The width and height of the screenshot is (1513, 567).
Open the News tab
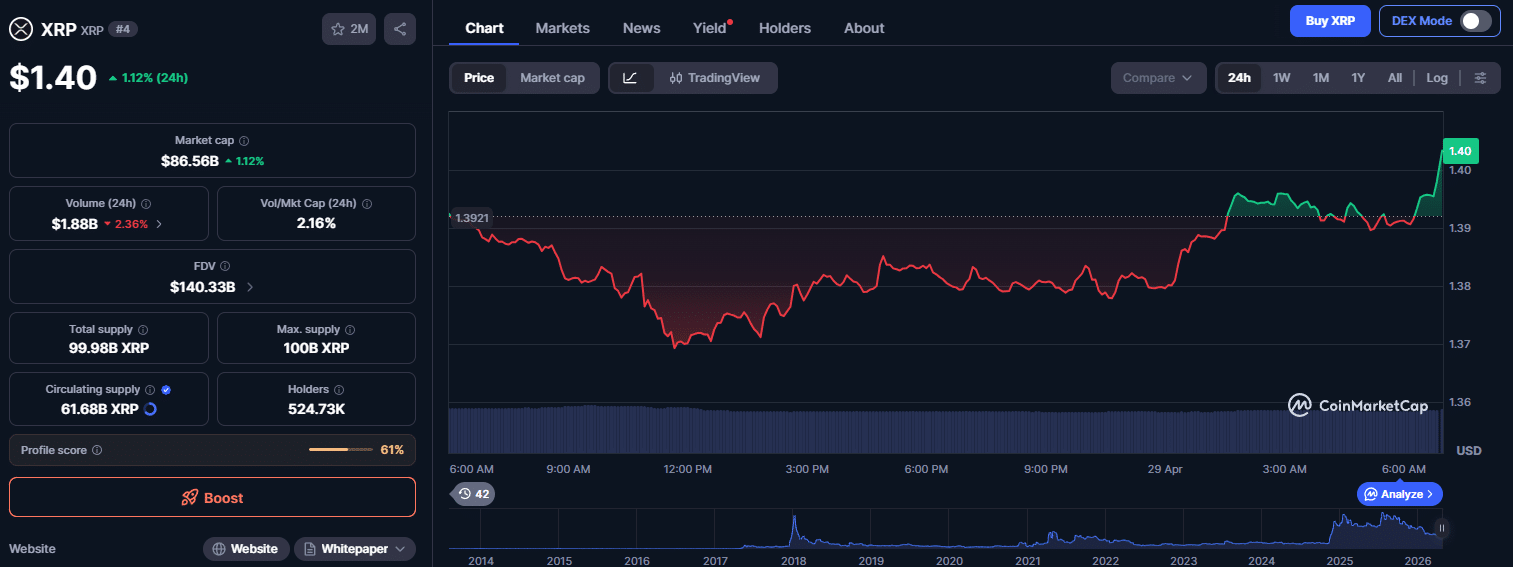click(x=641, y=28)
